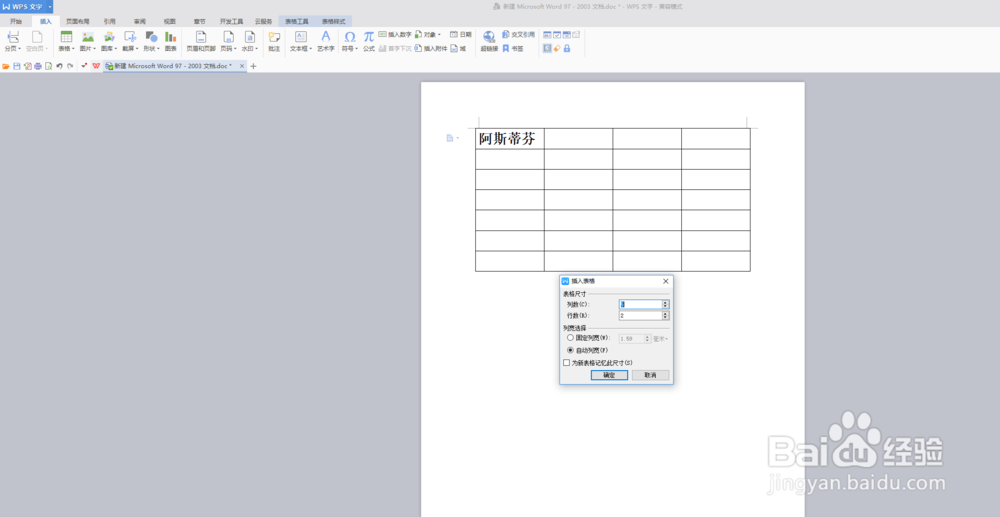Screen dimensions: 1000x517
Task: Click the undo arrow icon
Action: (x=59, y=66)
